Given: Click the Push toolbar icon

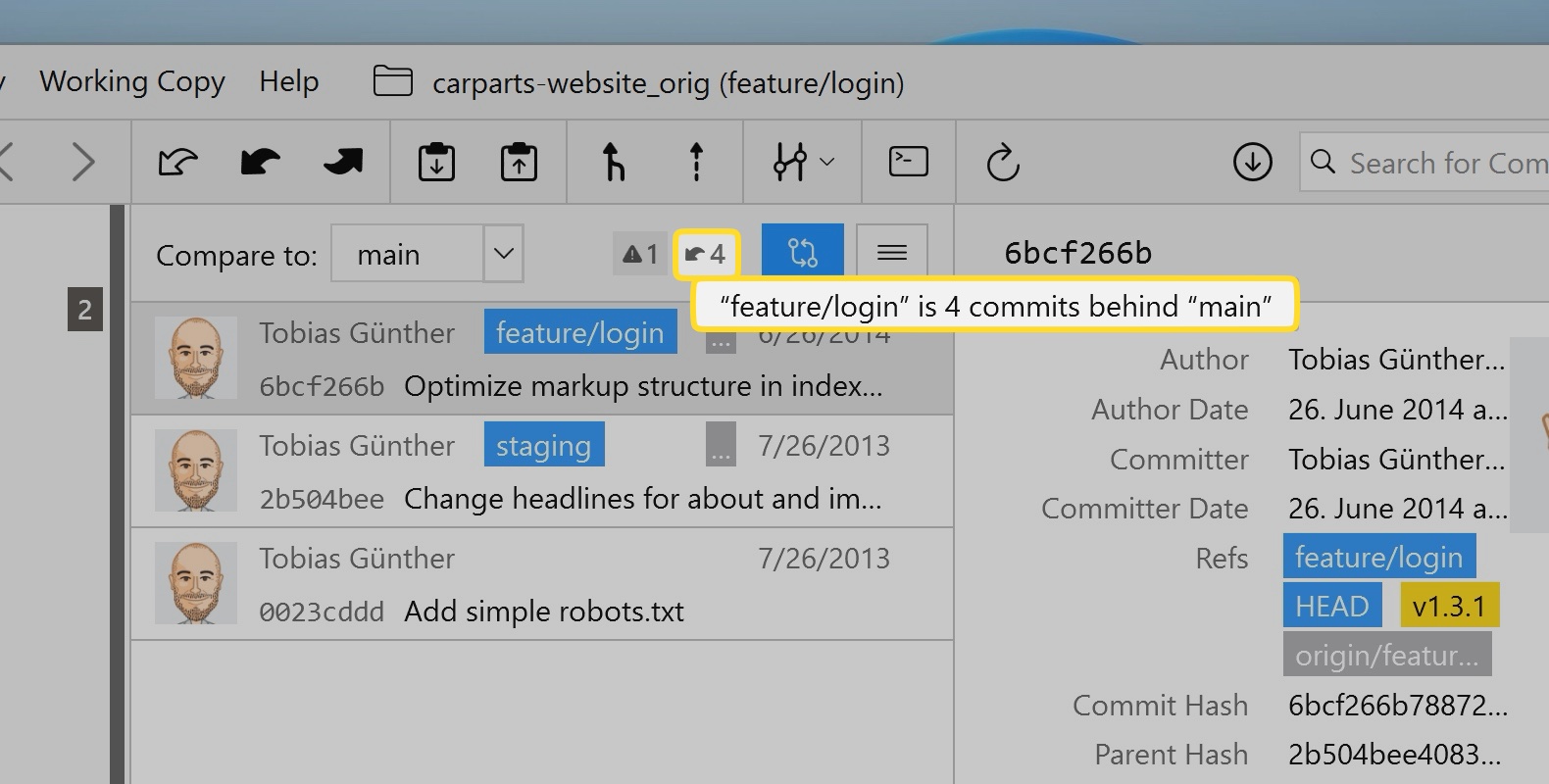Looking at the screenshot, I should pyautogui.click(x=342, y=162).
